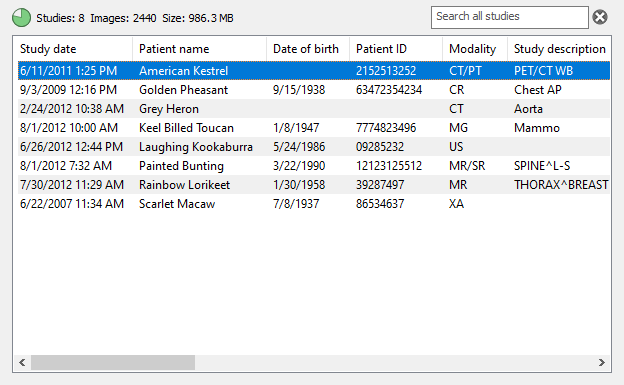Click the horizontal scrollbar thumb
The image size is (624, 385).
[x=113, y=362]
